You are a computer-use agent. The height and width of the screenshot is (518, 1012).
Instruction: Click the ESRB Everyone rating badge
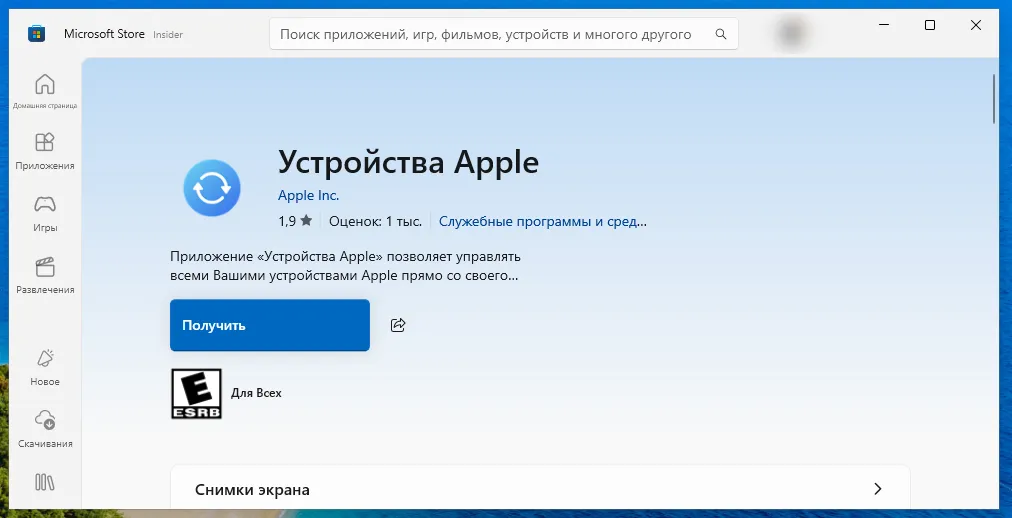tap(196, 393)
